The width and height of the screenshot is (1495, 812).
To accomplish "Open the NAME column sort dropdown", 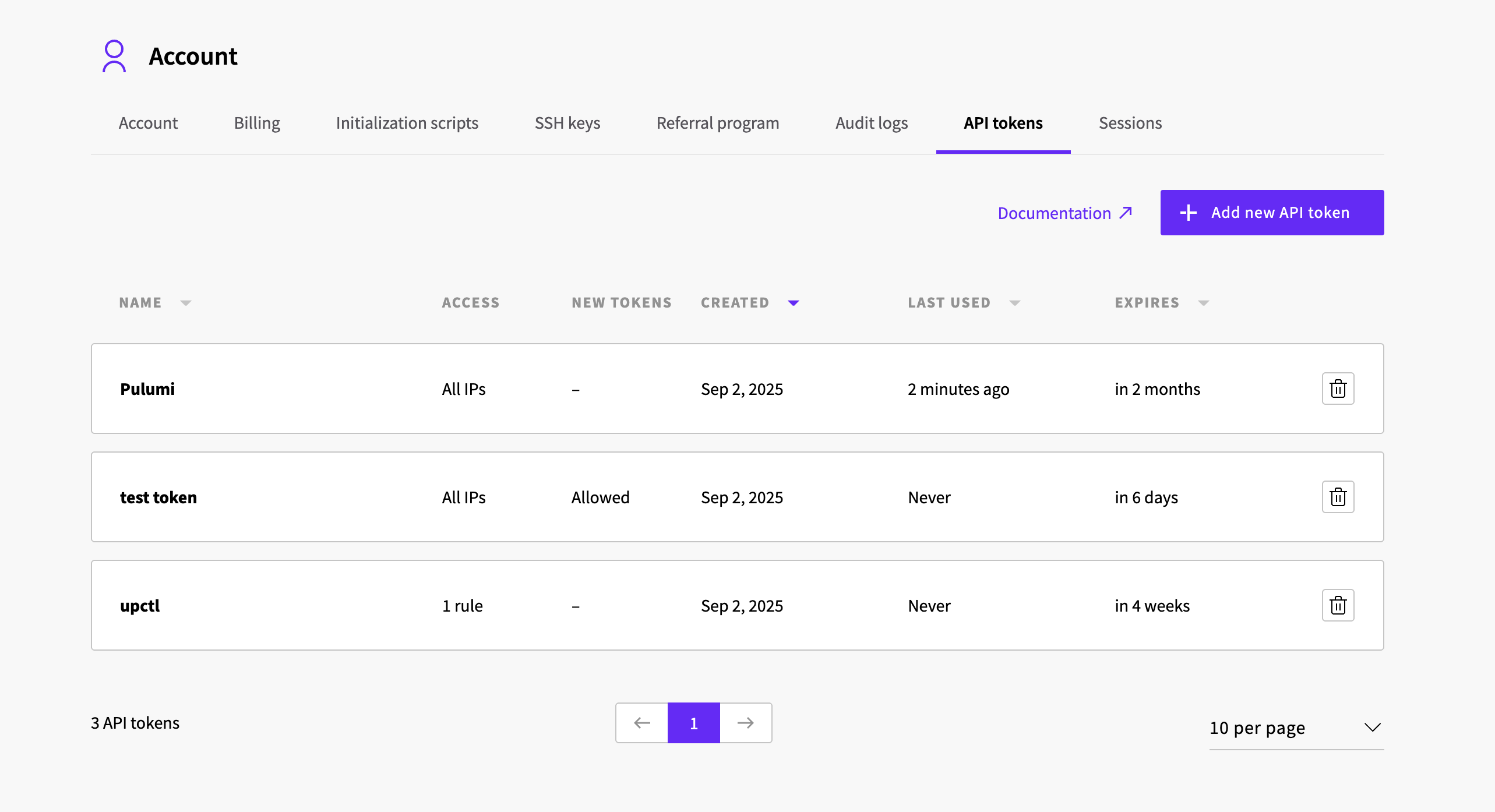I will click(x=186, y=302).
